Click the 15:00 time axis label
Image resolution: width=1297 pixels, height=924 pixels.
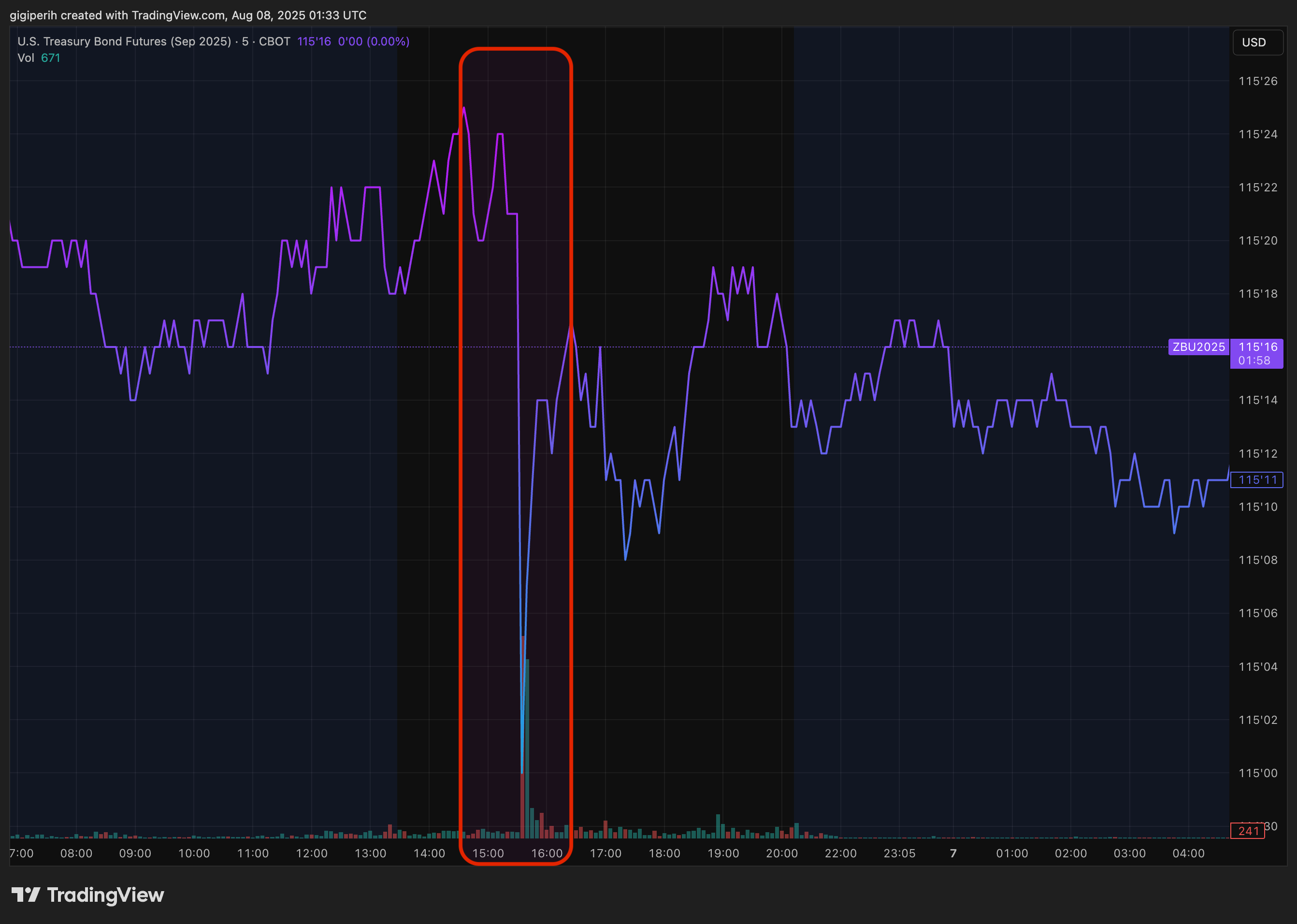488,853
